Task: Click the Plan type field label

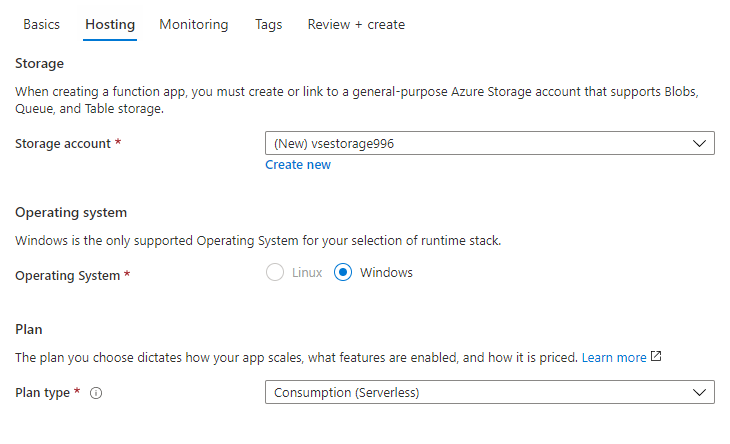Action: click(x=42, y=393)
